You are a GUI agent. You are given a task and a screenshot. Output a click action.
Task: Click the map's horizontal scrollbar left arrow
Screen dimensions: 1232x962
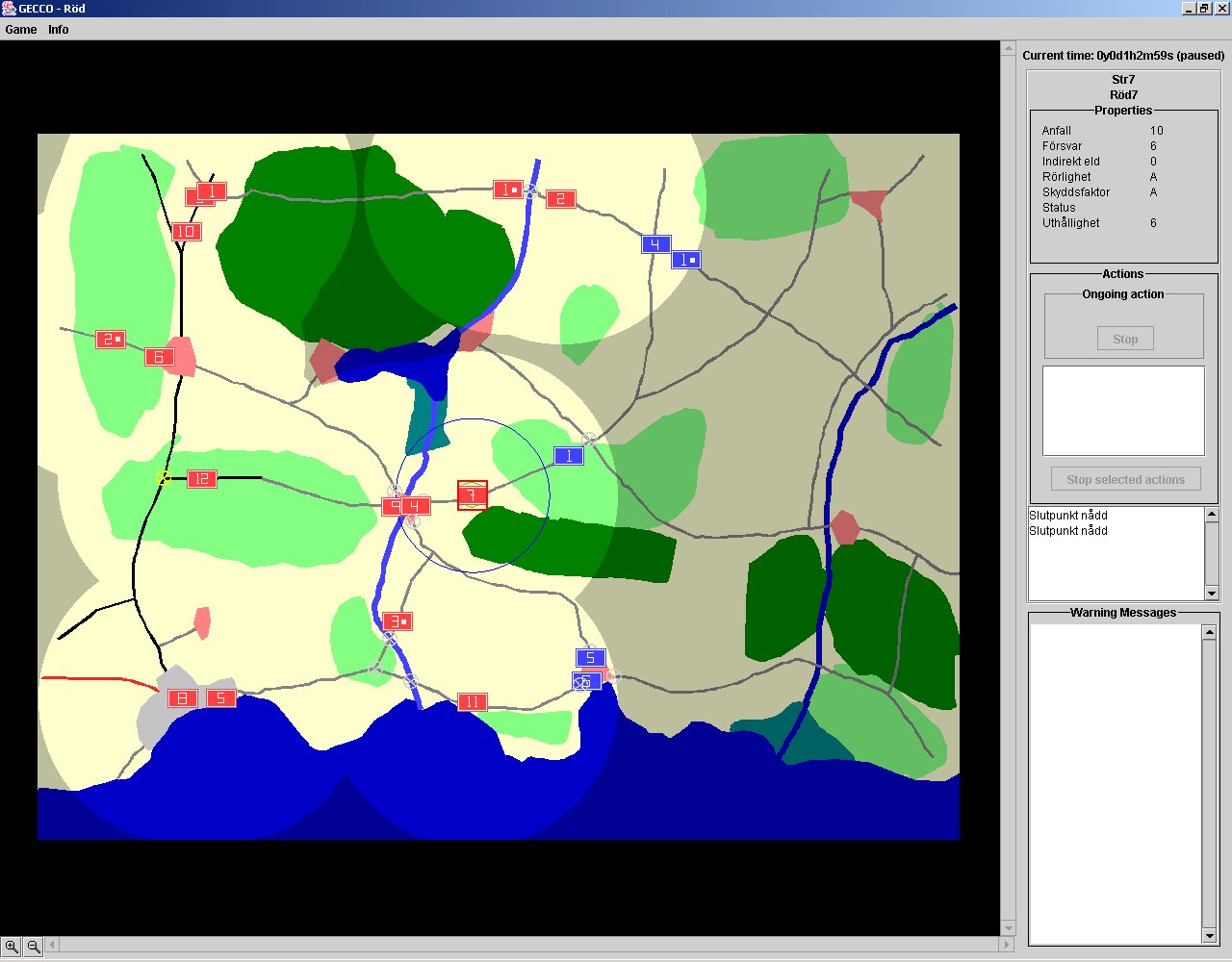[54, 946]
